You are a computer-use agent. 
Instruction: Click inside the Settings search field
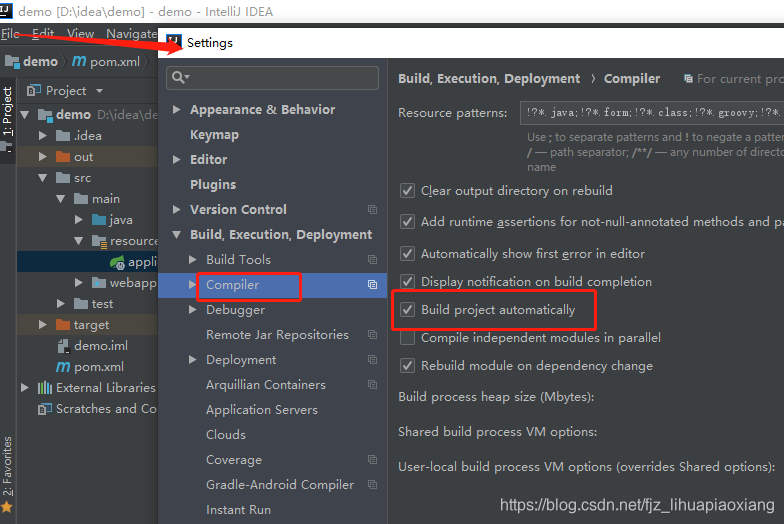tap(272, 78)
